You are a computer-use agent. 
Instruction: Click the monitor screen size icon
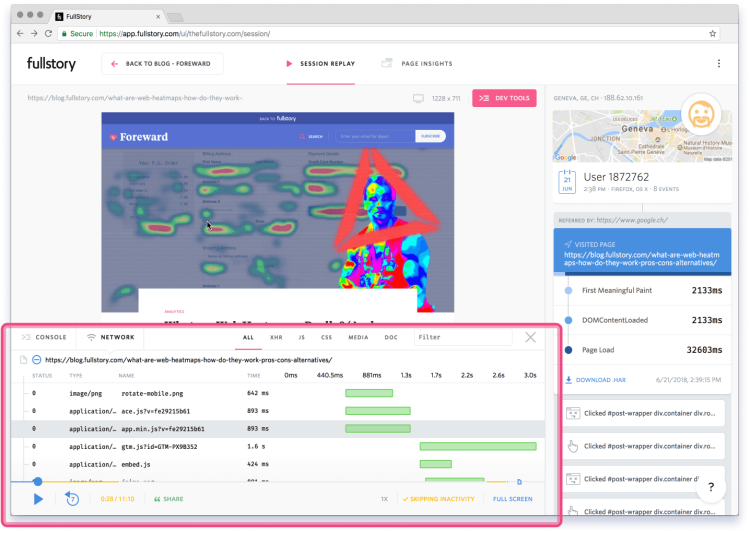[x=418, y=99]
